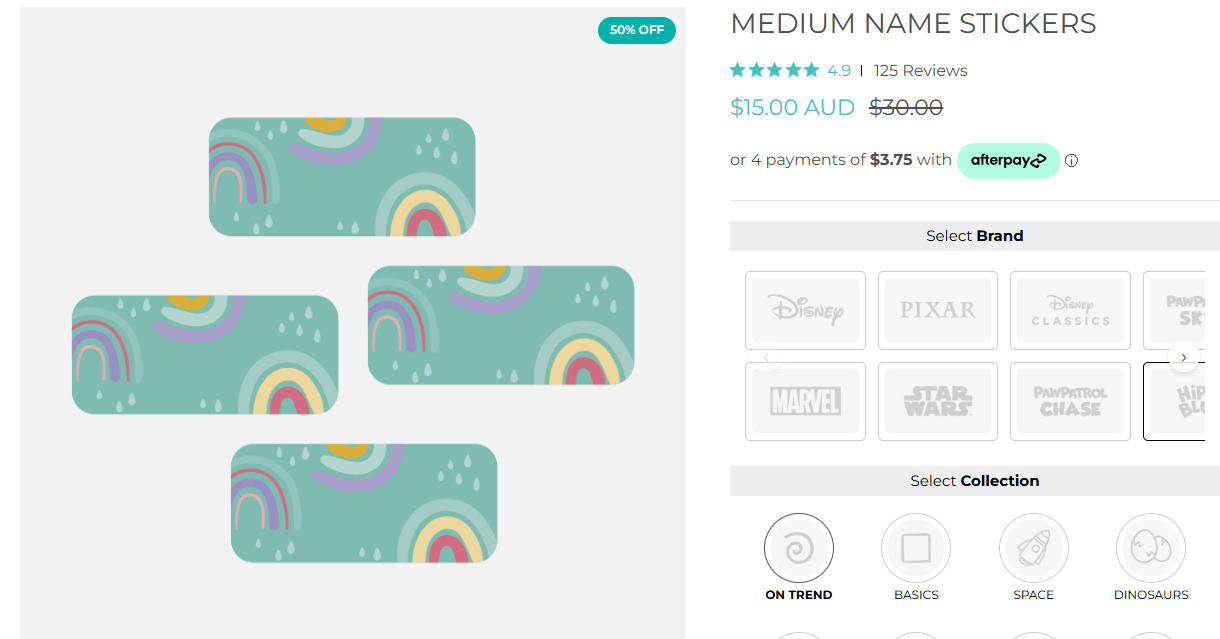Select the Paw Patrol Chase brand

[x=1070, y=401]
